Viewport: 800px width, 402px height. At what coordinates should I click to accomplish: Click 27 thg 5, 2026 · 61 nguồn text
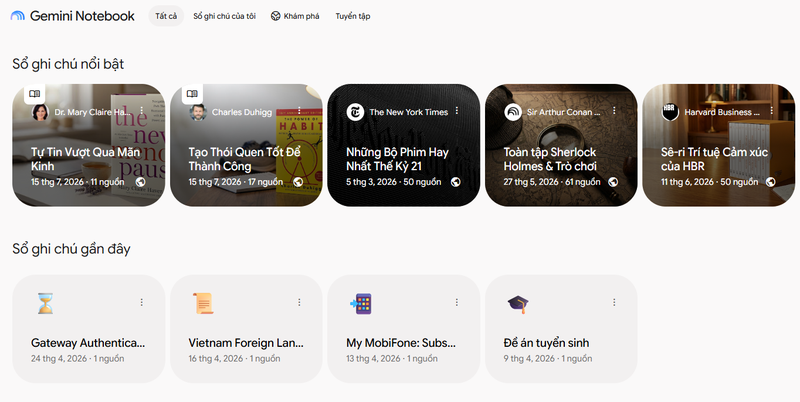click(x=552, y=182)
